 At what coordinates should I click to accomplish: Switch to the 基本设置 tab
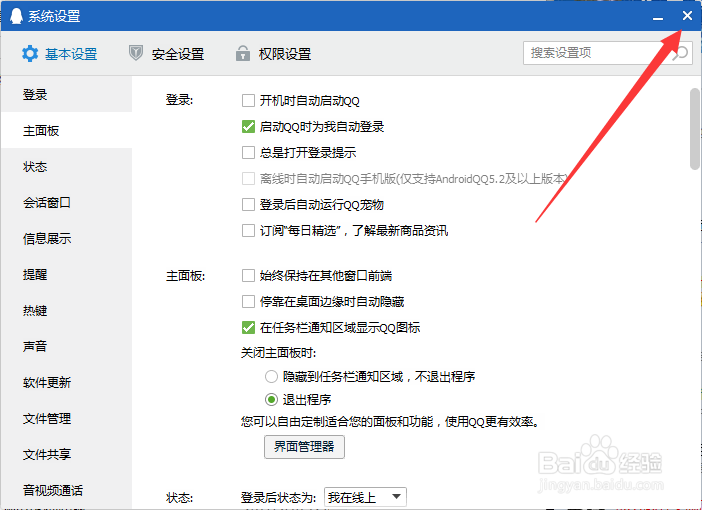pos(60,54)
